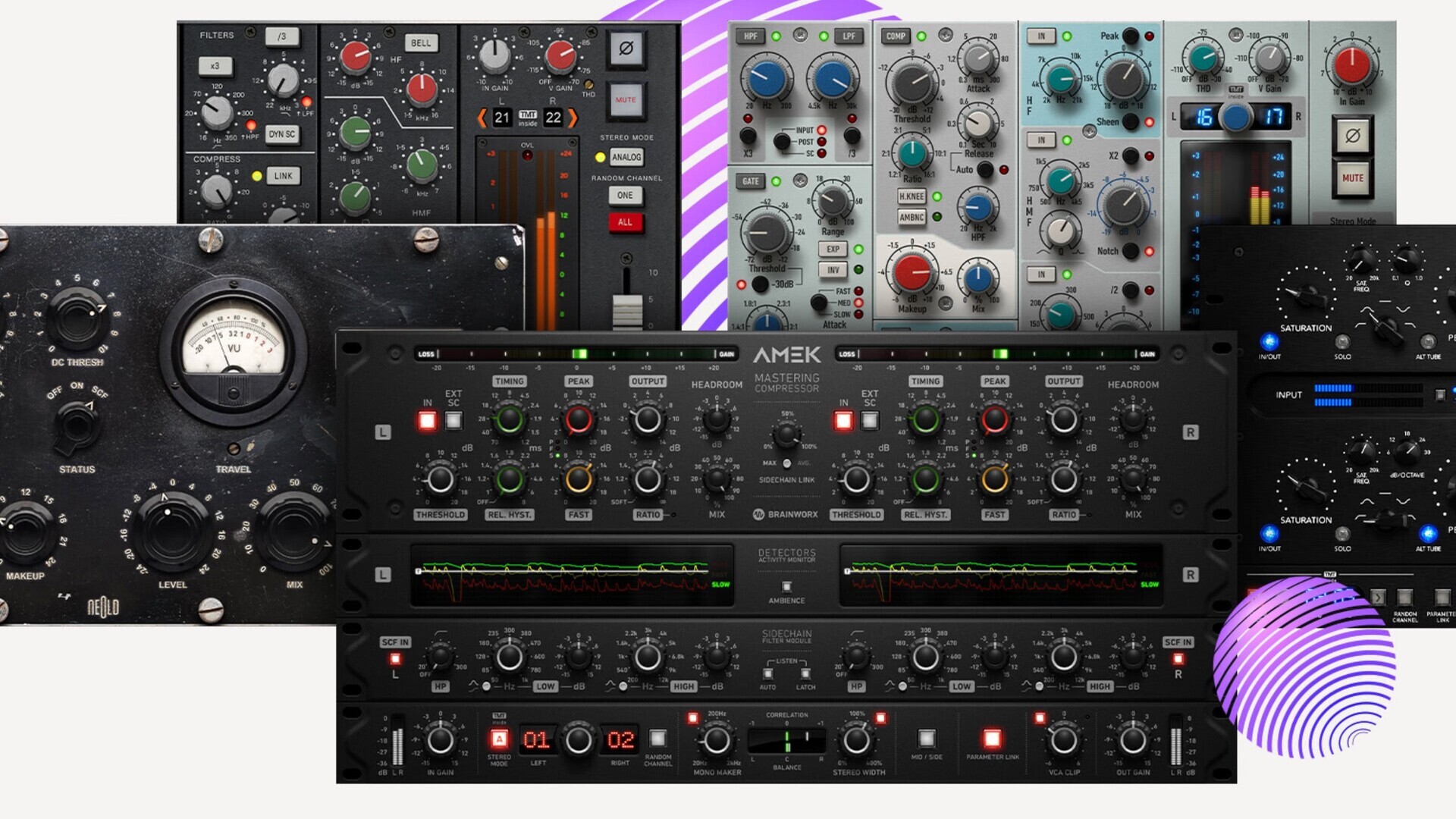Viewport: 1456px width, 819px height.
Task: Click the EXP gate button
Action: pos(833,249)
